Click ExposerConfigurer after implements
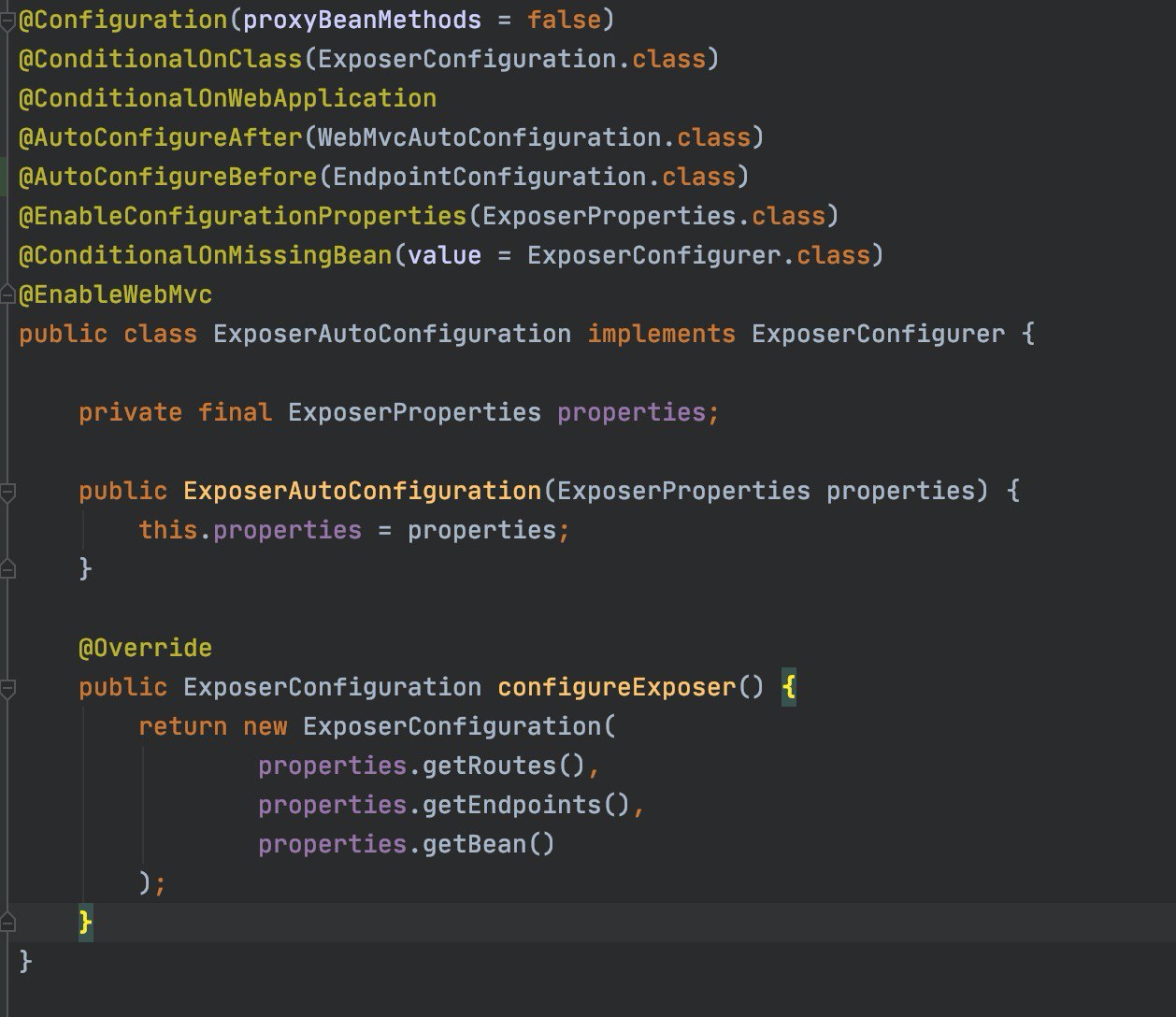This screenshot has height=1017, width=1176. coord(878,334)
